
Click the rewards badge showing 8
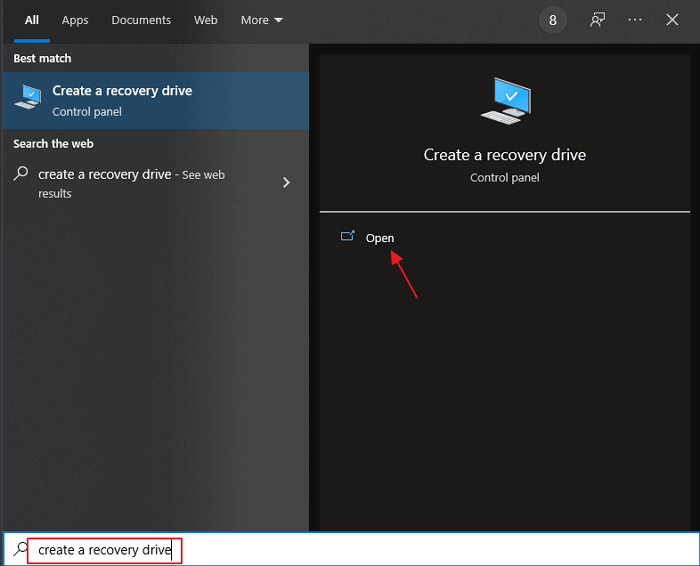[x=553, y=20]
